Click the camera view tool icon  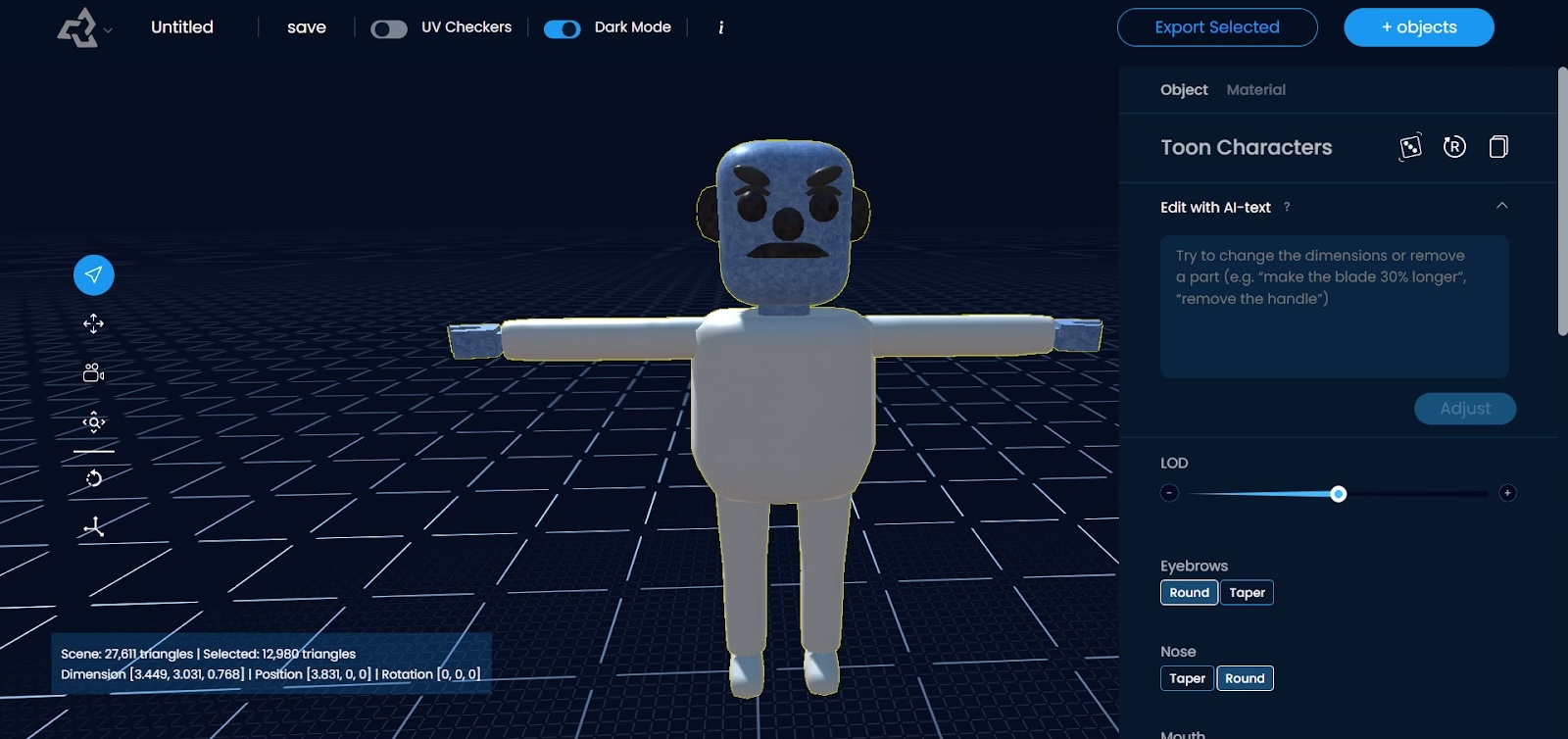click(94, 372)
